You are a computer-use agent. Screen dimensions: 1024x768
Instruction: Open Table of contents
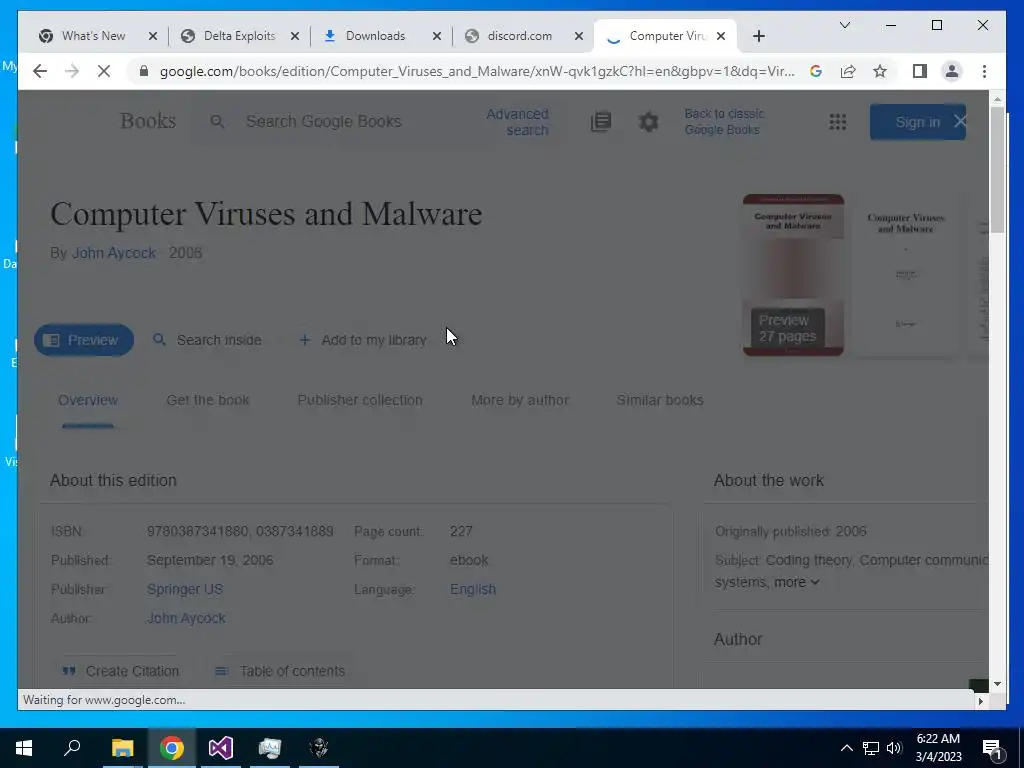280,671
